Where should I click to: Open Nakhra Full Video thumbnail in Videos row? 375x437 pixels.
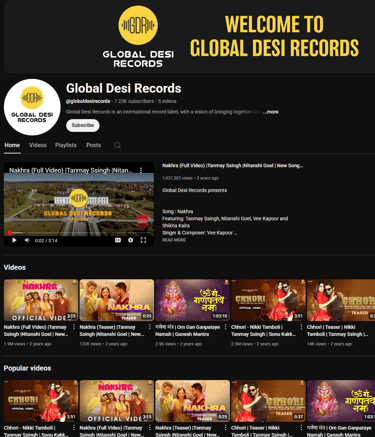41,300
